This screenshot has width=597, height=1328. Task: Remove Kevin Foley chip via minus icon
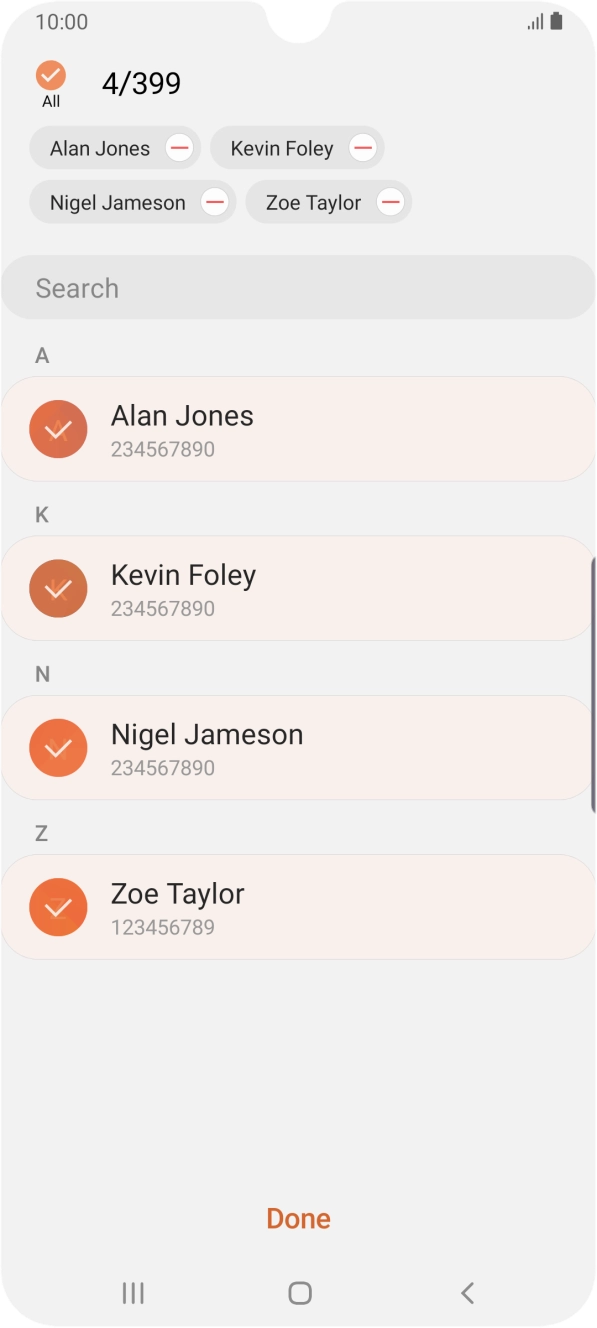pyautogui.click(x=363, y=149)
